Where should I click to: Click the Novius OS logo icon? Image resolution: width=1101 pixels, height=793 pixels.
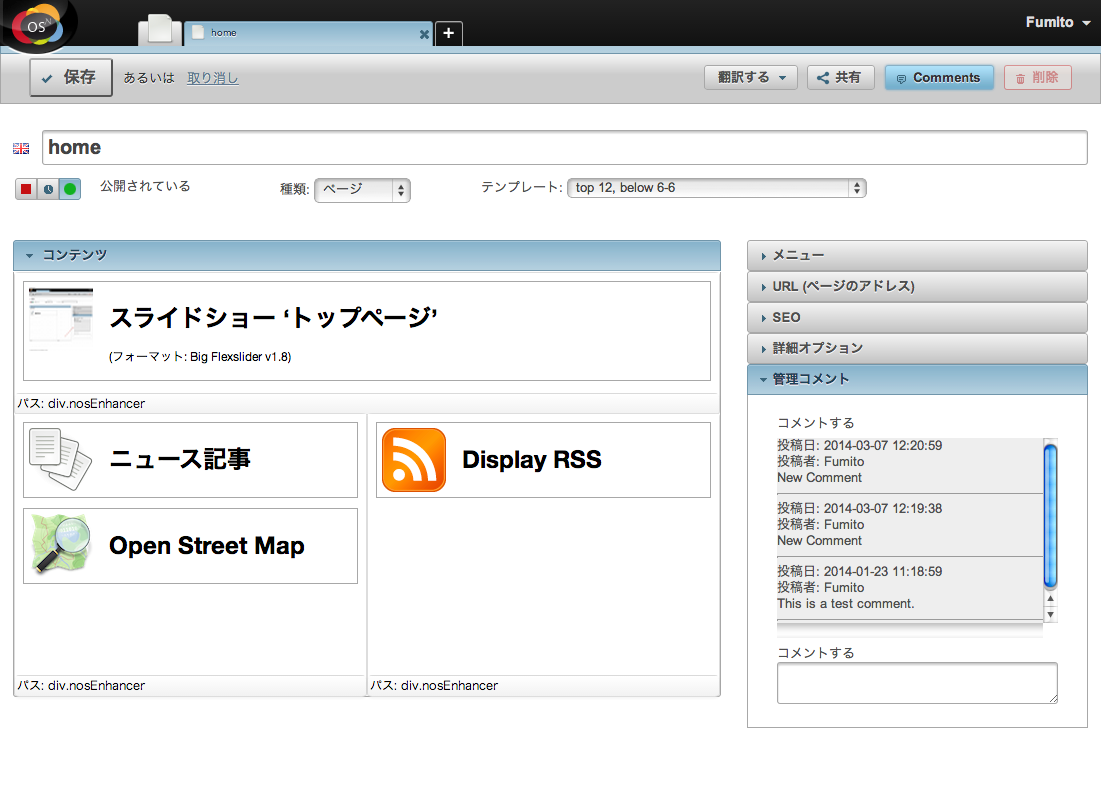(x=37, y=26)
